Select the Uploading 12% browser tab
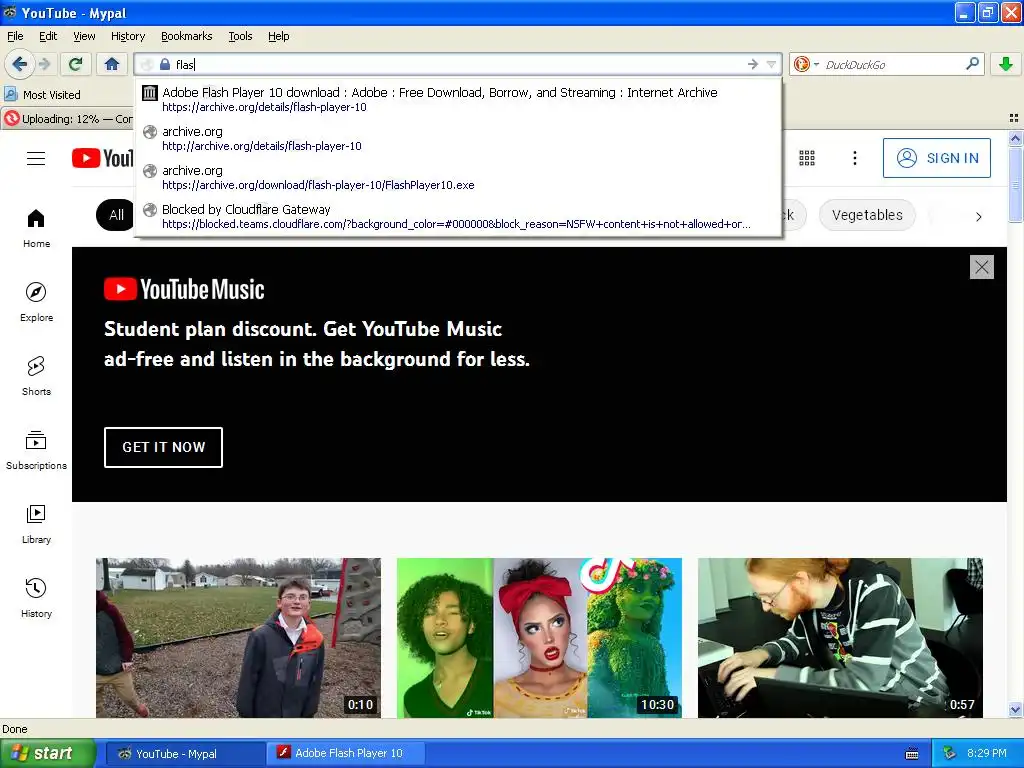 coord(67,119)
